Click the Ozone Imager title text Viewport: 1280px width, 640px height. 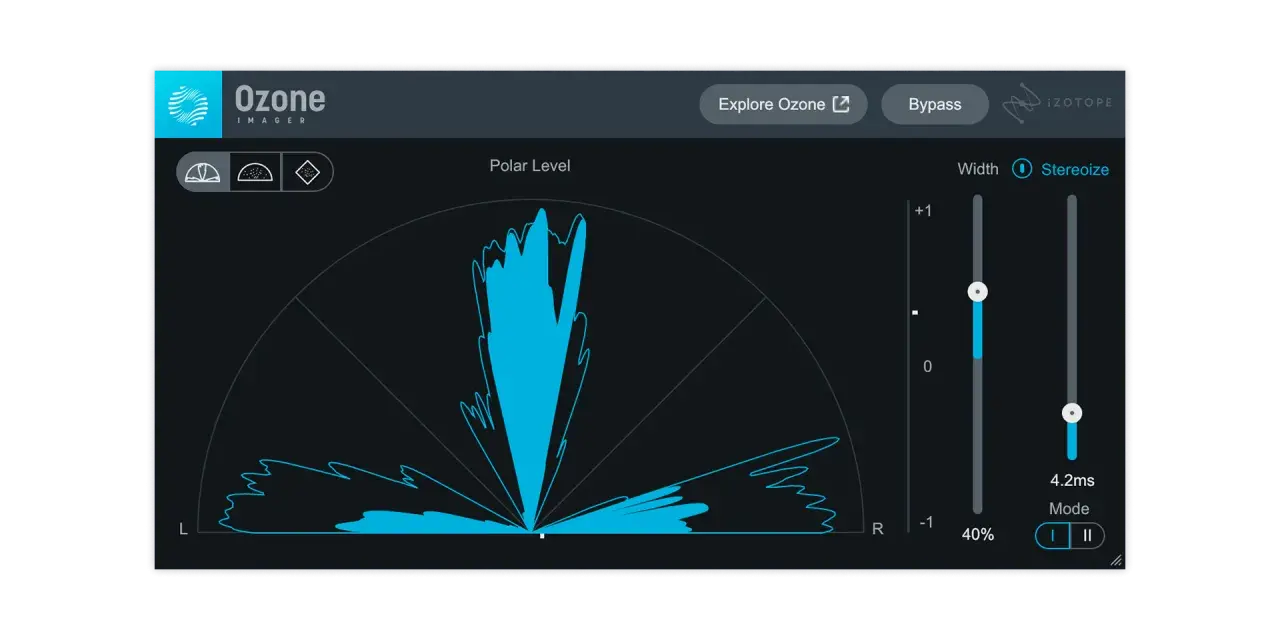pos(280,104)
